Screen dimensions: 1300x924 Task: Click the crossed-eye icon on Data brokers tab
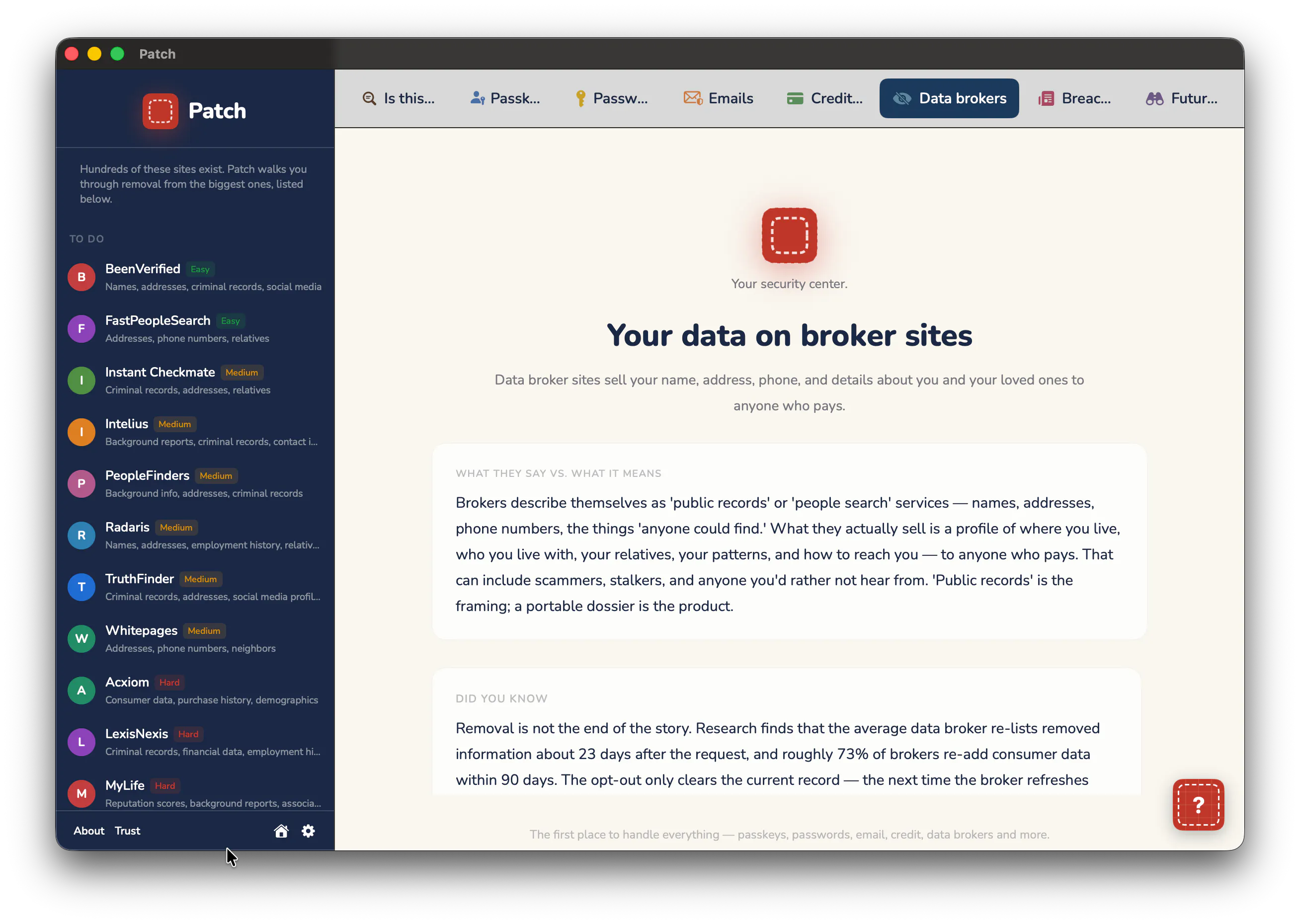pyautogui.click(x=901, y=98)
